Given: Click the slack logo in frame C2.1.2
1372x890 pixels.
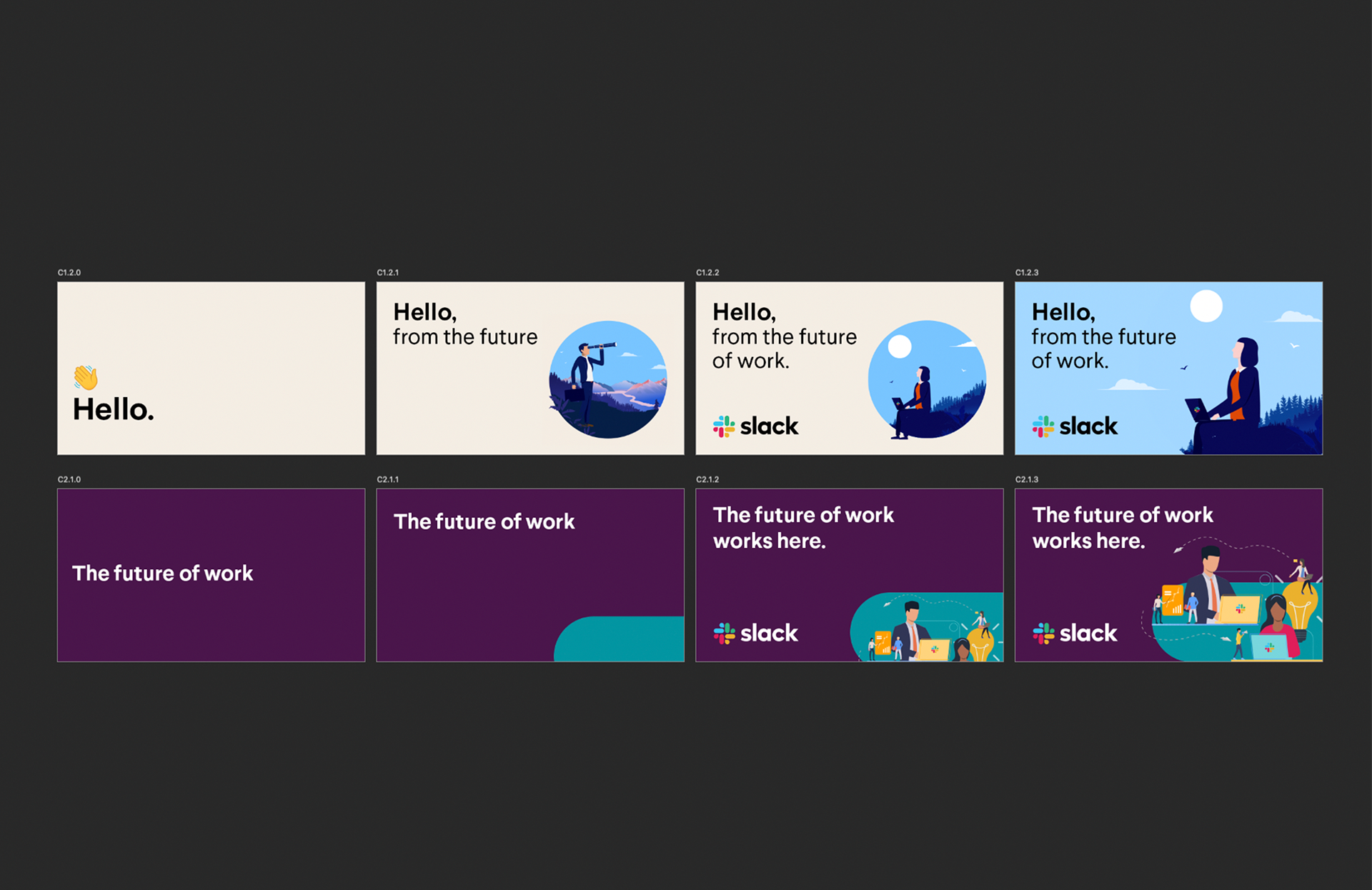Looking at the screenshot, I should tap(755, 633).
